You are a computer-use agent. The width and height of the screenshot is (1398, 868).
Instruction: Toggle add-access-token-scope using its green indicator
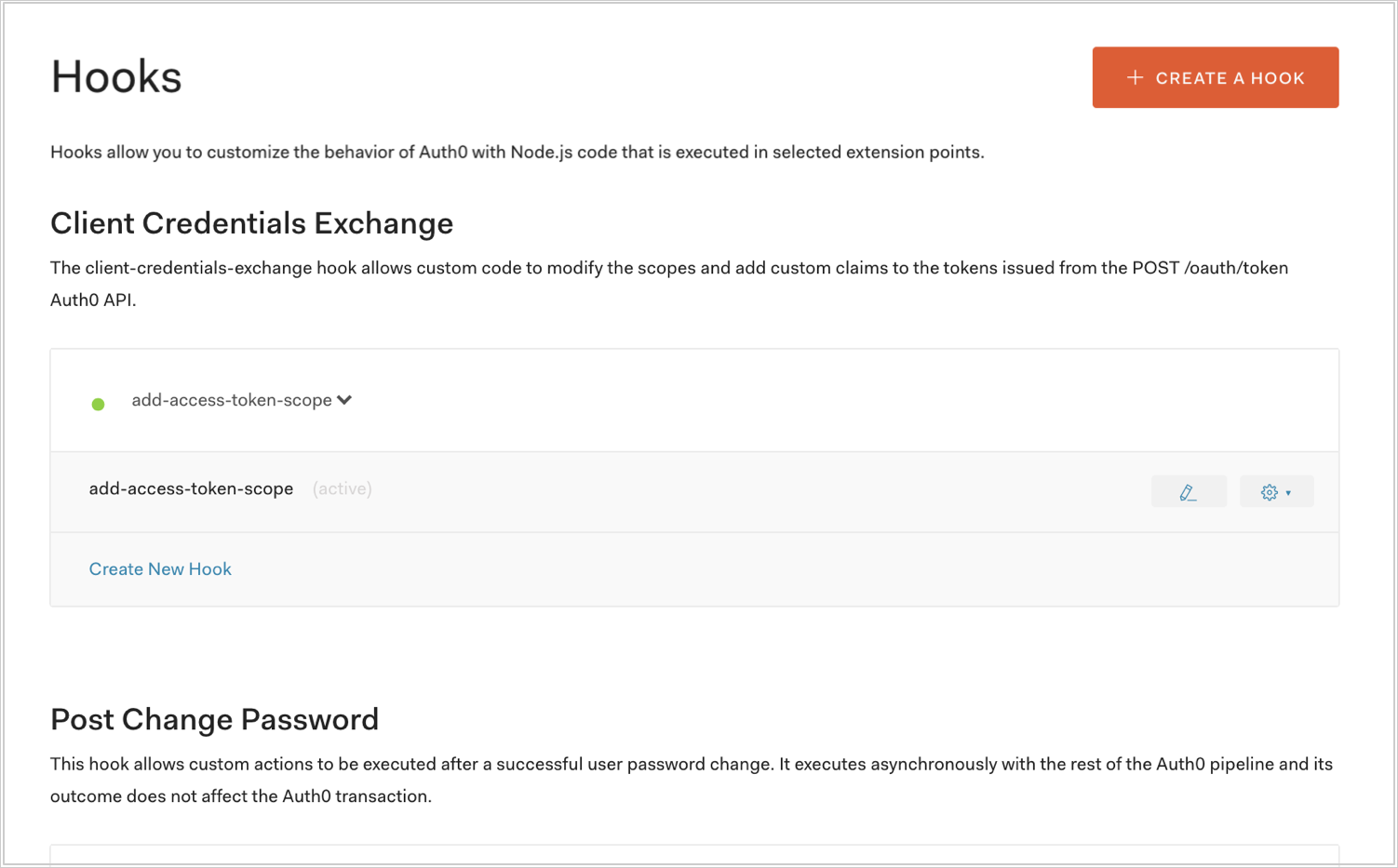[x=99, y=403]
